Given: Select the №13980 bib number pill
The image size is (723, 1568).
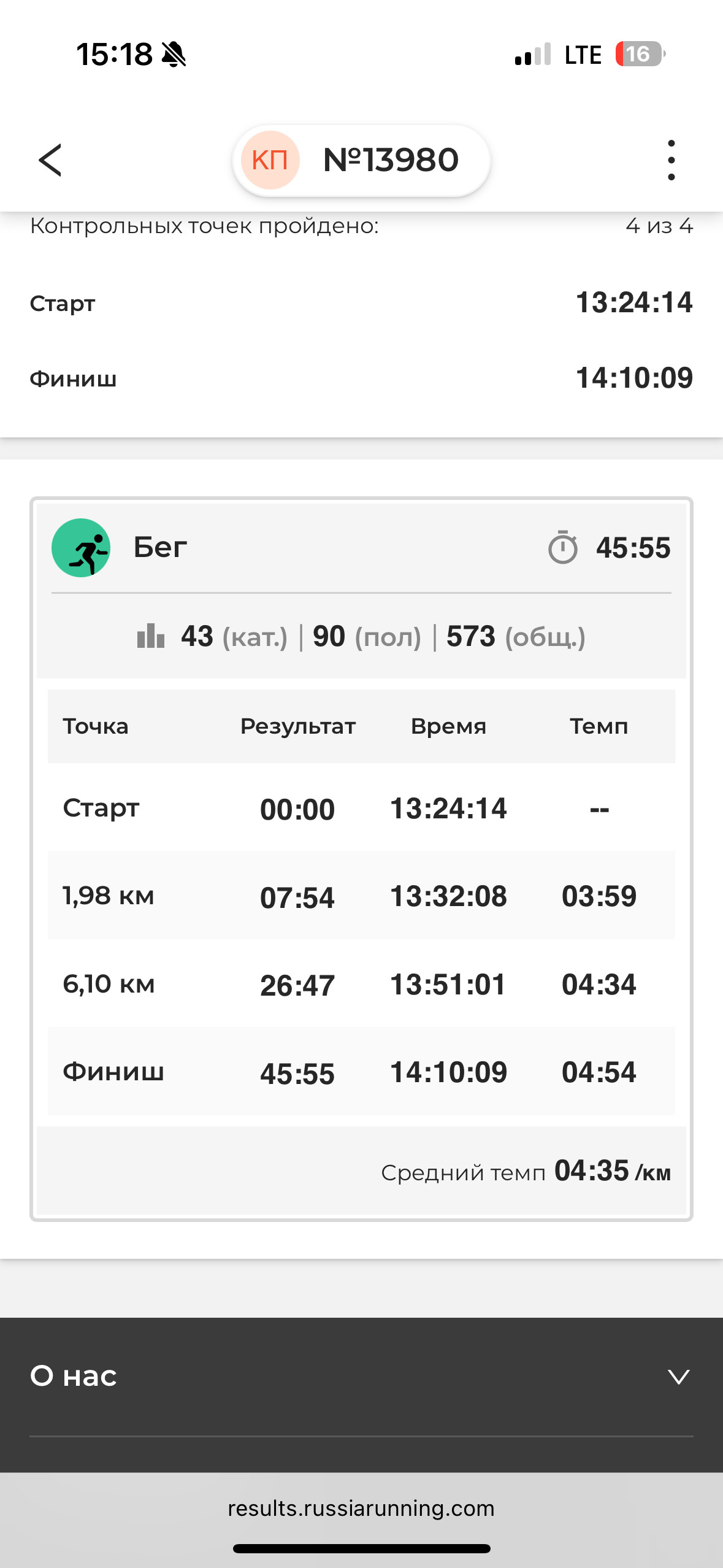Looking at the screenshot, I should (361, 160).
